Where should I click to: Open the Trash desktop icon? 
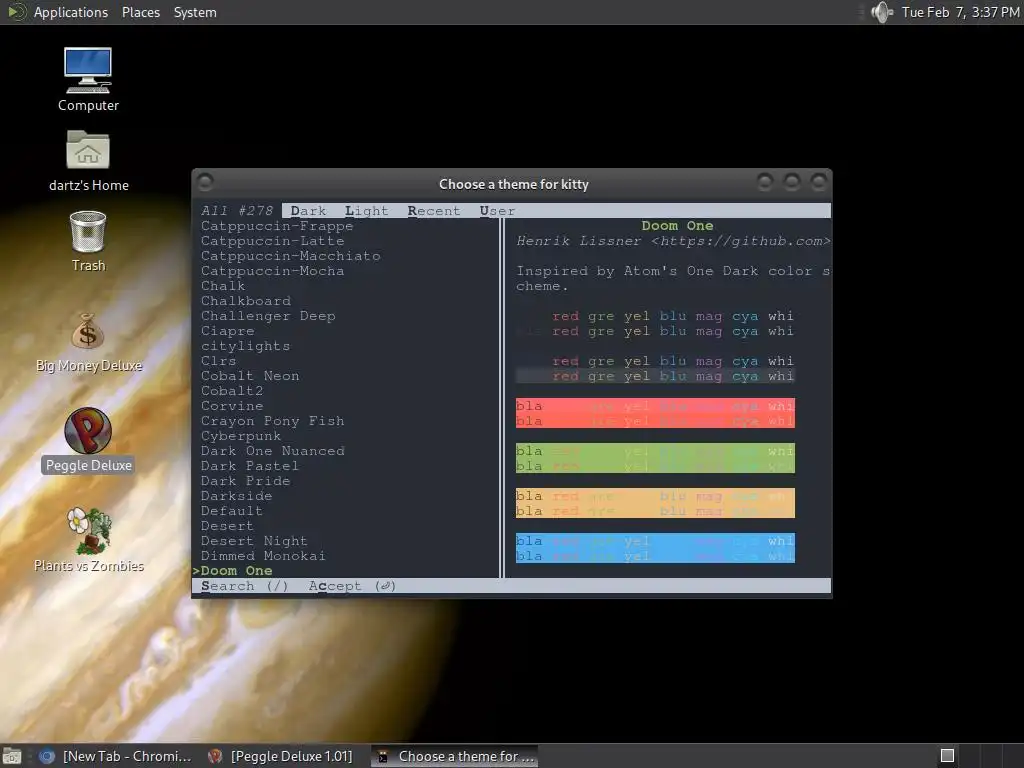coord(88,231)
